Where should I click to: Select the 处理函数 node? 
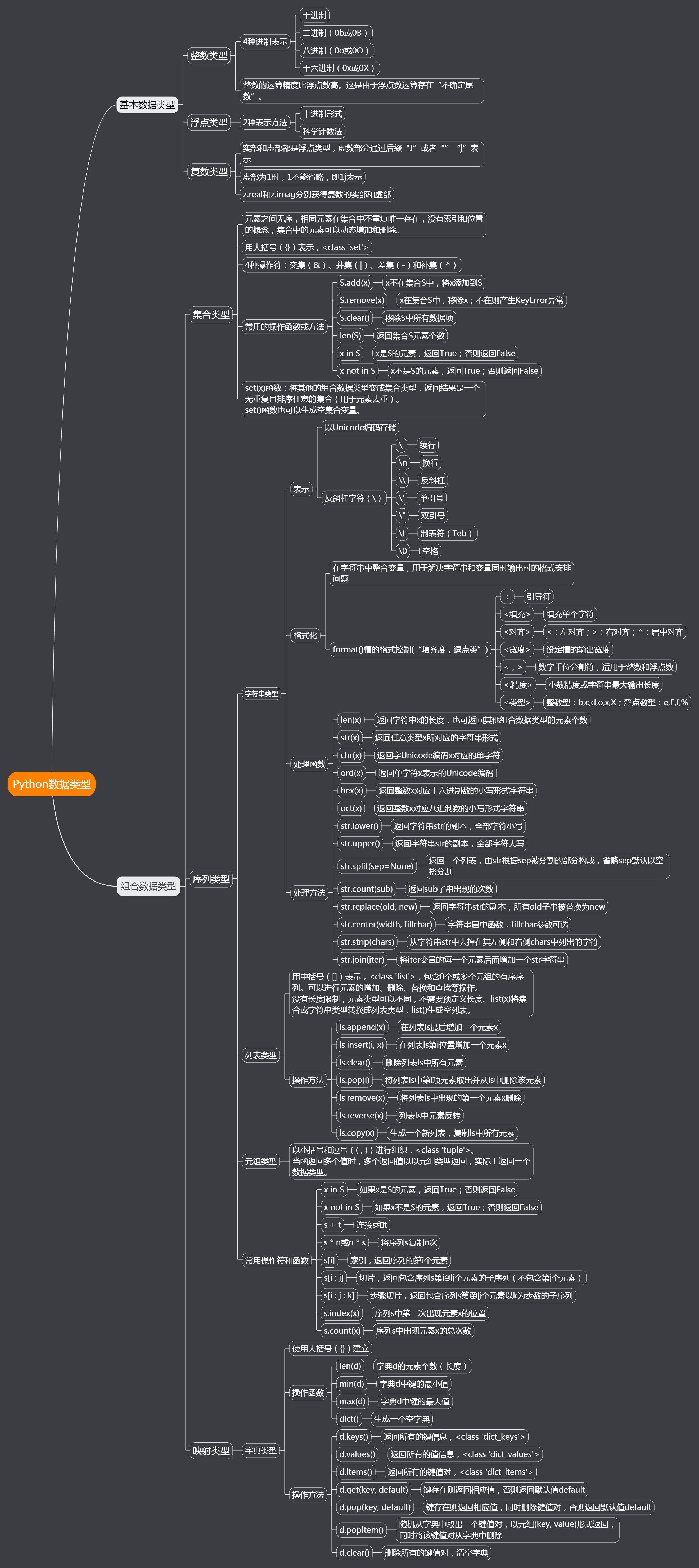309,764
